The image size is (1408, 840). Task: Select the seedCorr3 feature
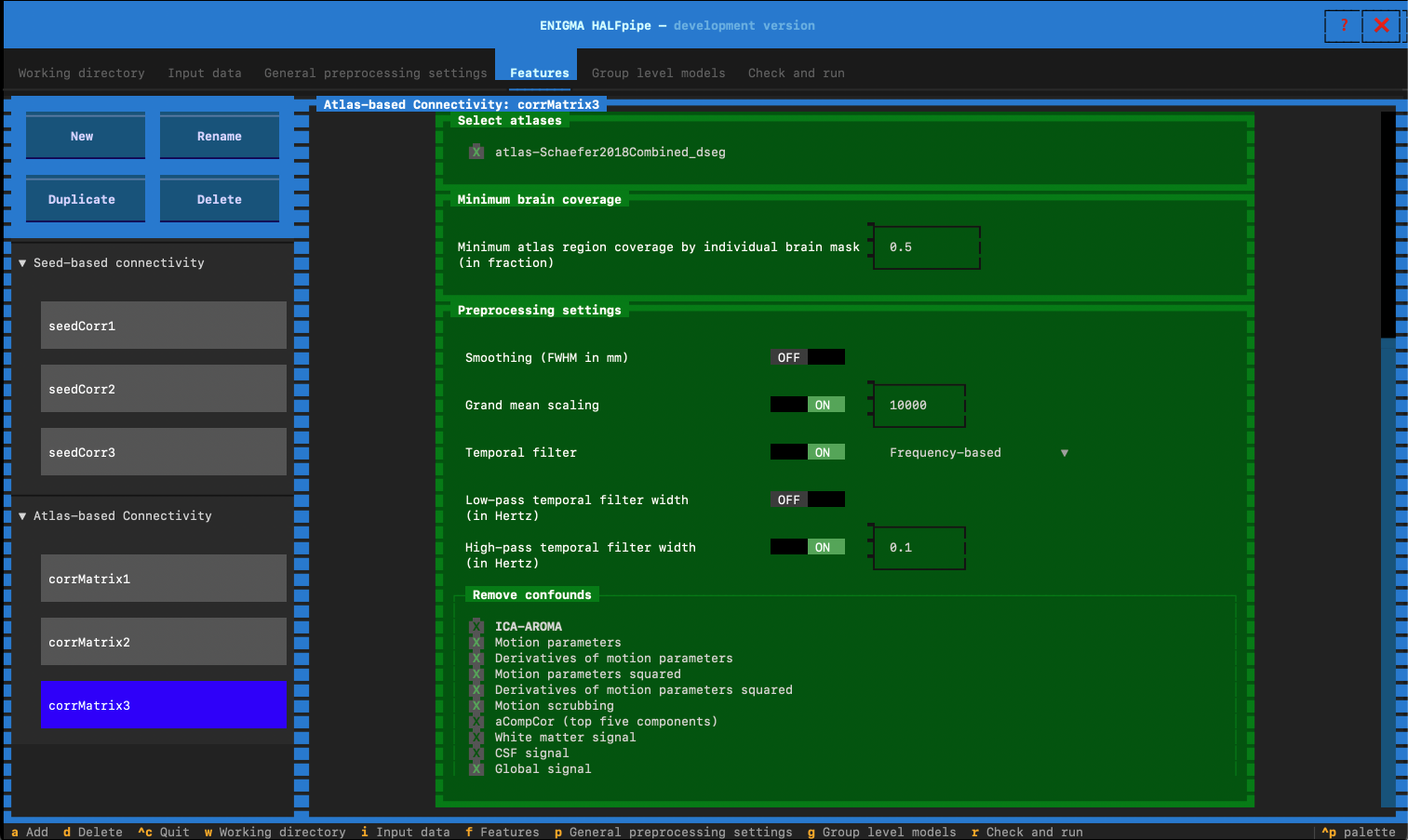(x=164, y=452)
